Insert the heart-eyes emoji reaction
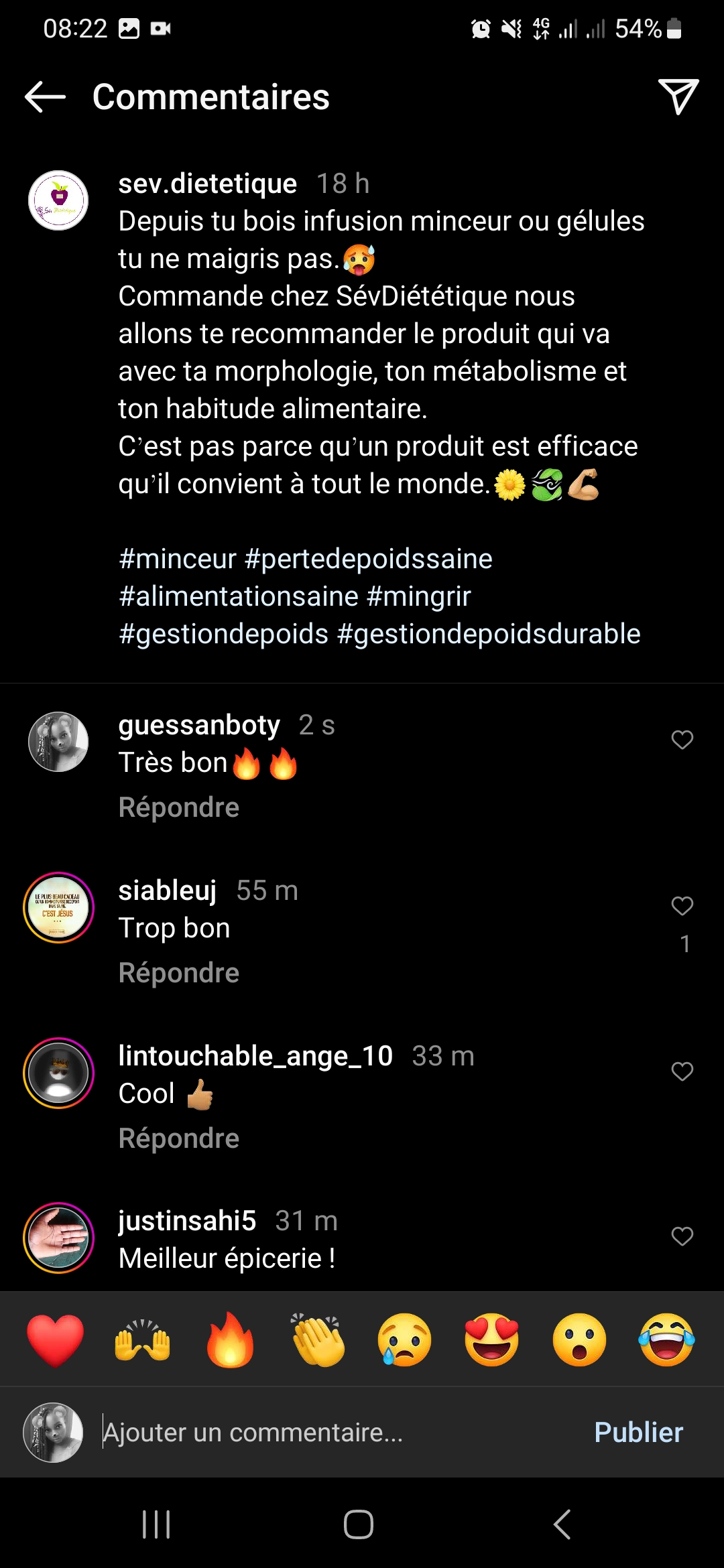Screen dimensions: 724x1568 click(x=492, y=1340)
